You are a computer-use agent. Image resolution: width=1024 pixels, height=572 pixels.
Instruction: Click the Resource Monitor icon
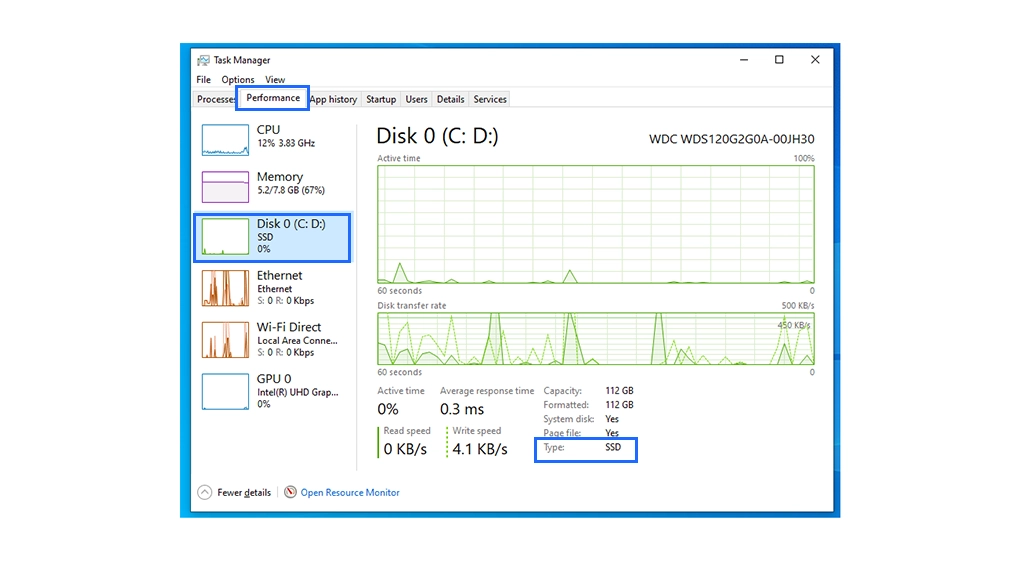point(290,492)
